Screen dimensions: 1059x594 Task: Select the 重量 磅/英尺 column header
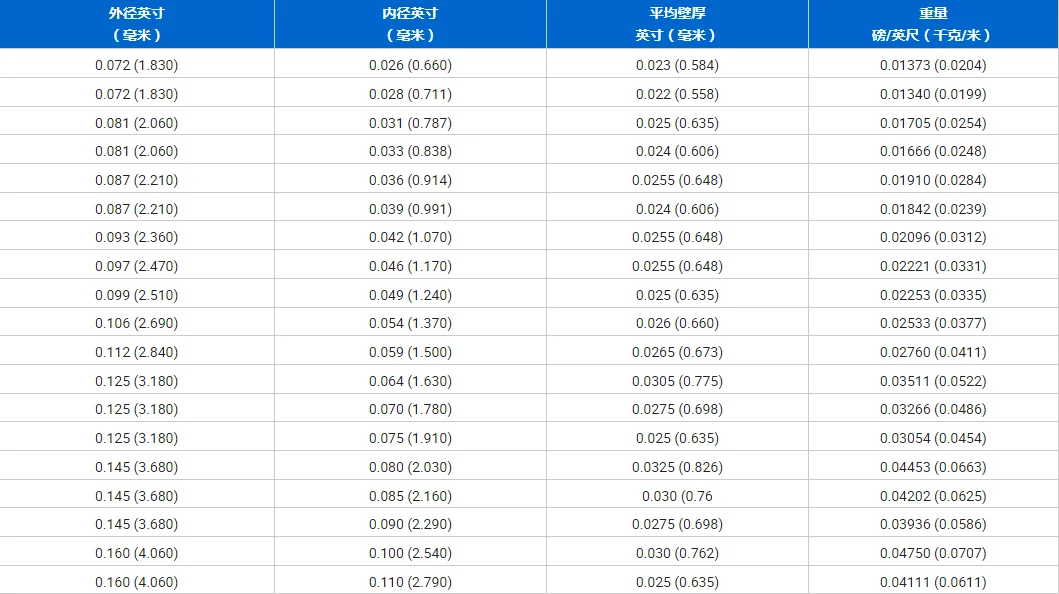tap(932, 24)
